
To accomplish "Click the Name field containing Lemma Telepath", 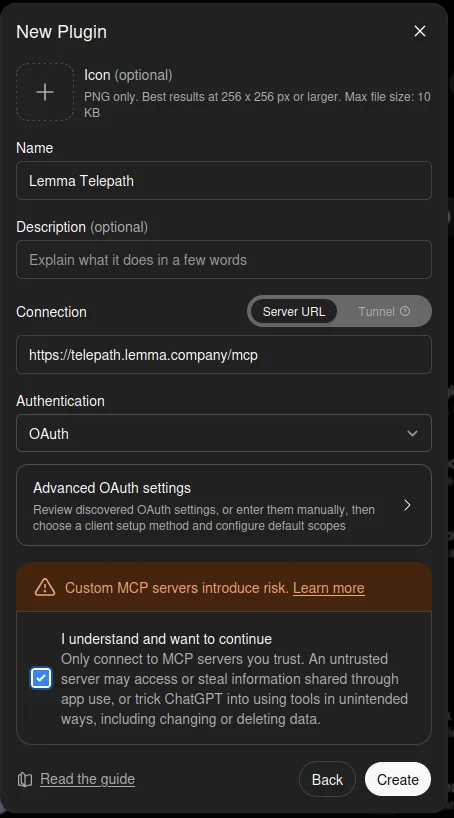I will (224, 181).
